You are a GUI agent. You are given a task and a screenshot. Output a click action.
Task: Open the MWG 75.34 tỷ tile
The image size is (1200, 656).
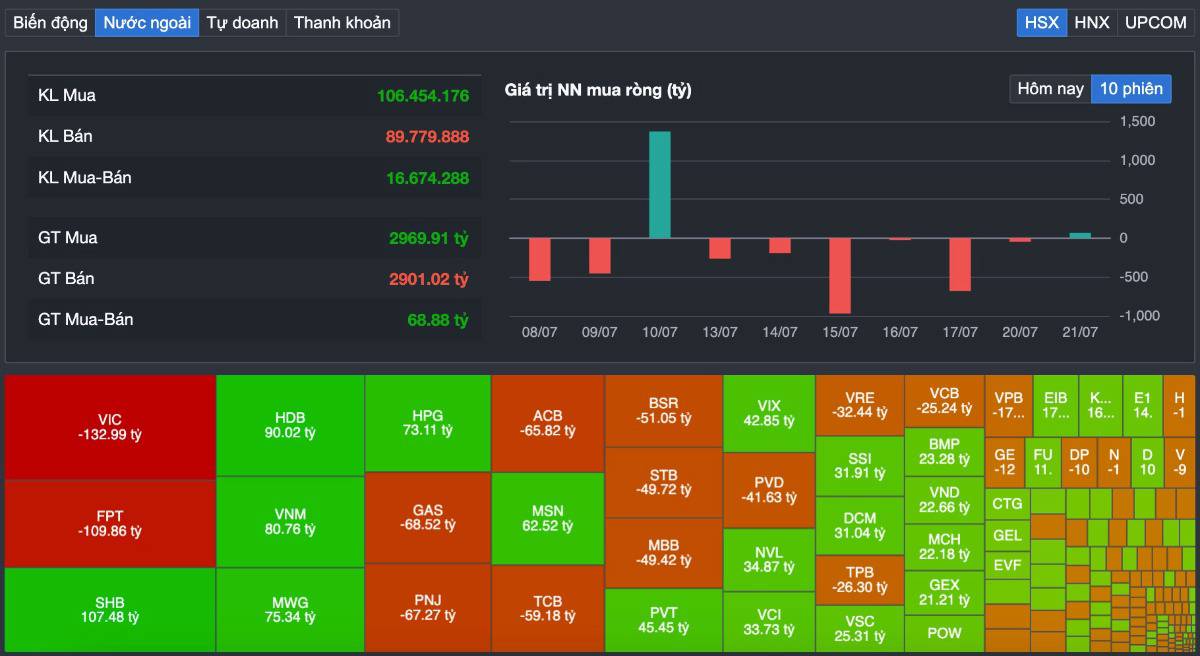(x=290, y=610)
